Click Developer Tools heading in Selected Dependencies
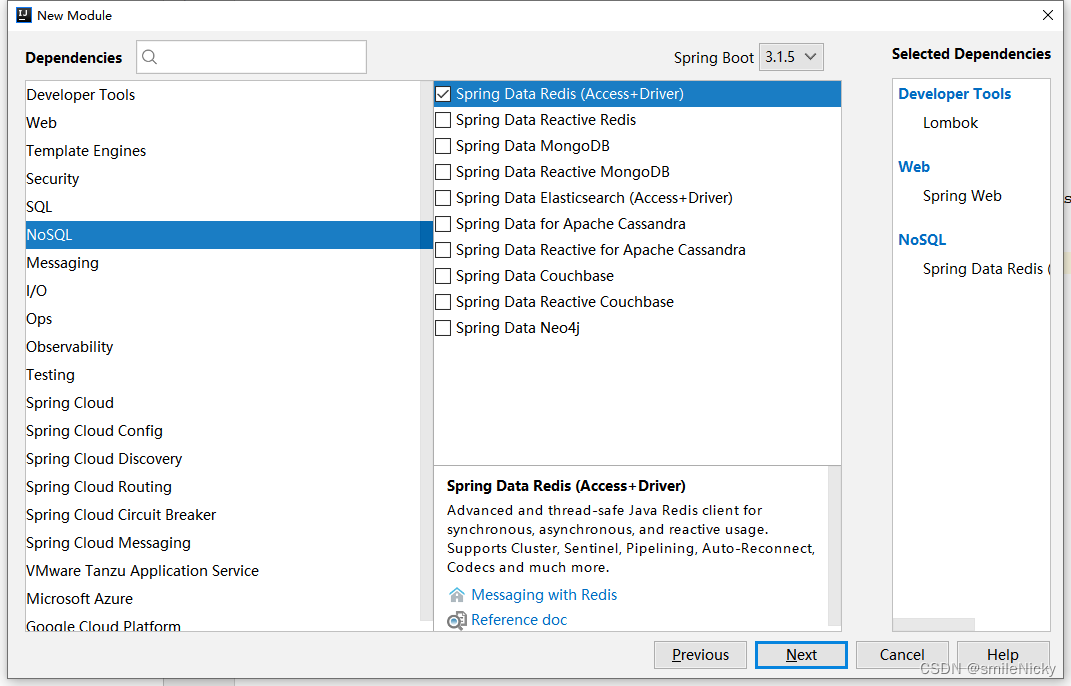 click(954, 94)
